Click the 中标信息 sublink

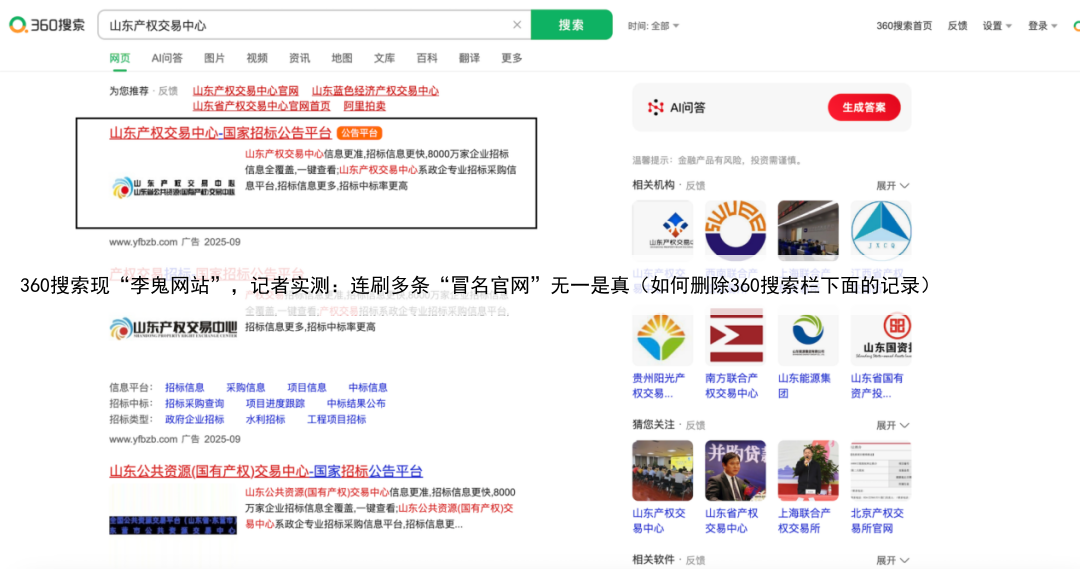coord(368,388)
